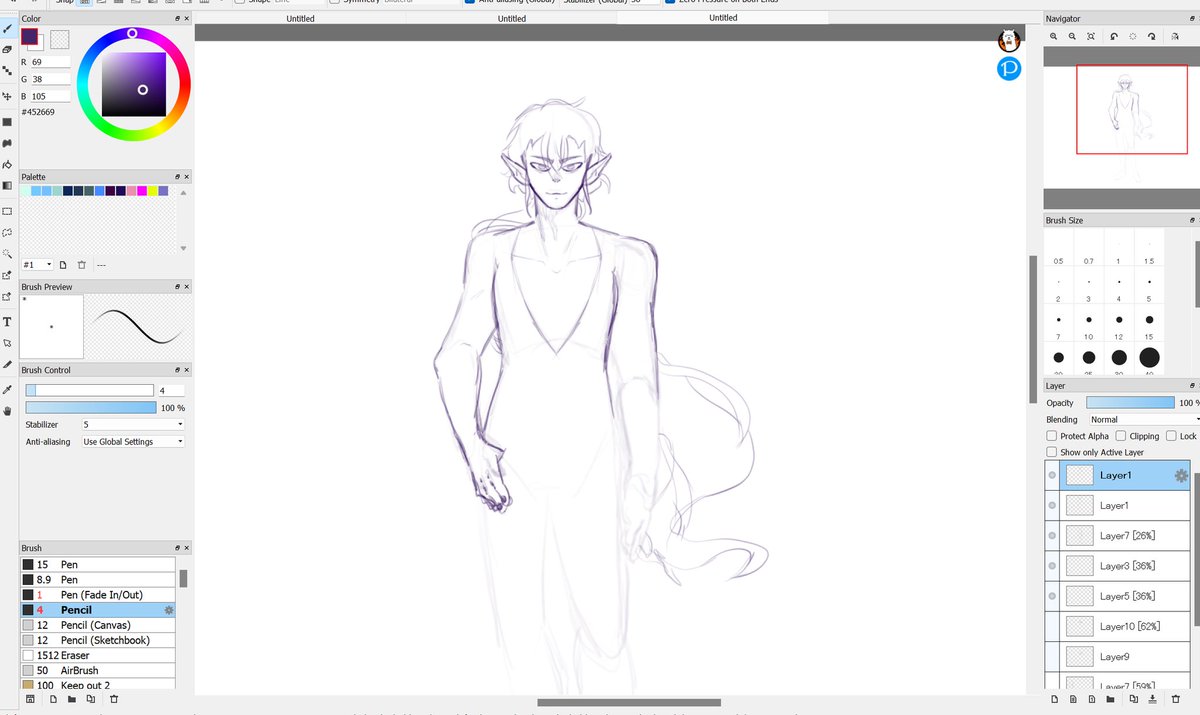This screenshot has height=715, width=1200.
Task: Click brush size slider in Brush Control
Action: pyautogui.click(x=89, y=390)
